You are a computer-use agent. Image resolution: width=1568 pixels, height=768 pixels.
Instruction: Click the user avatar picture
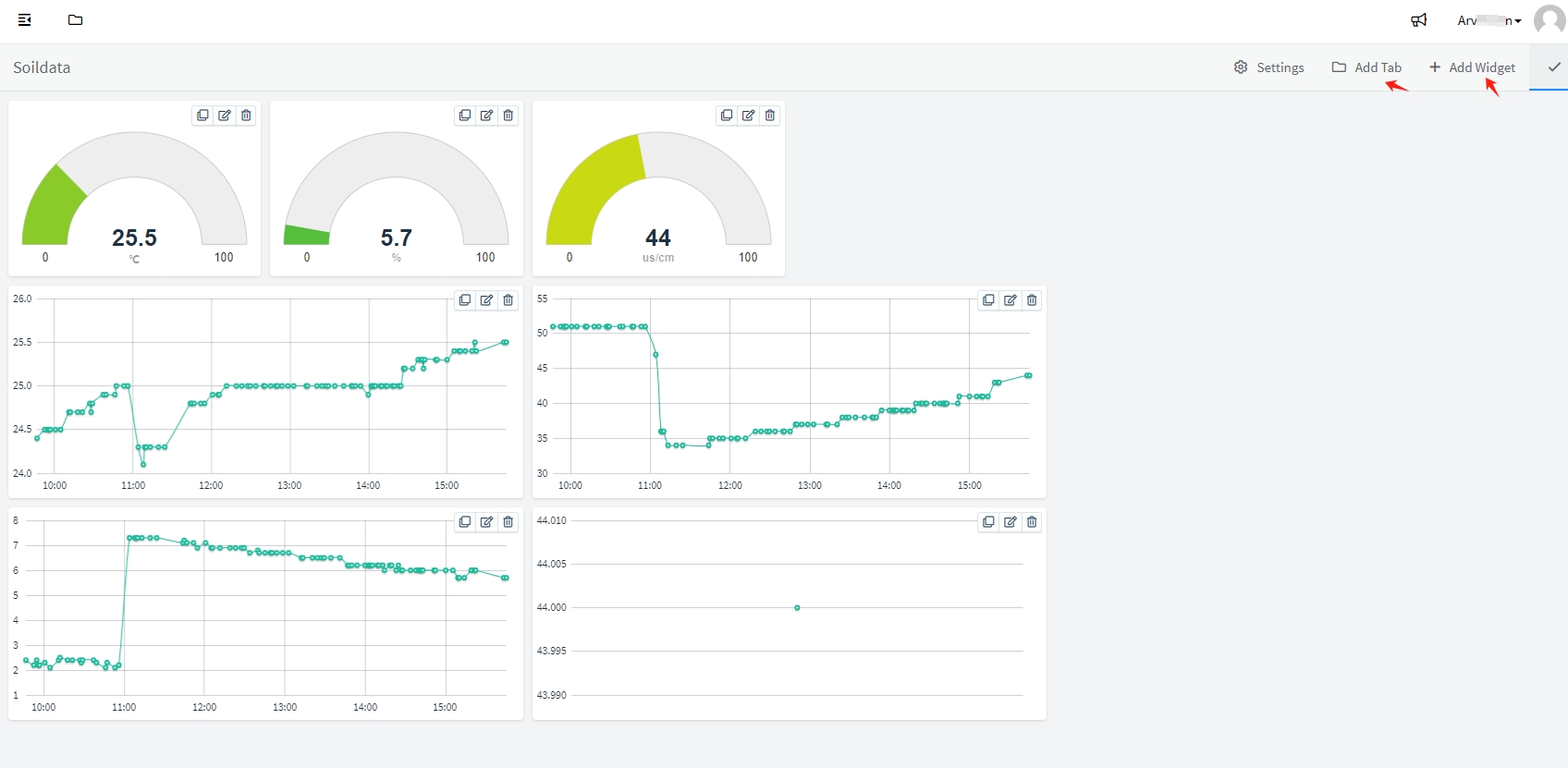pos(1550,19)
